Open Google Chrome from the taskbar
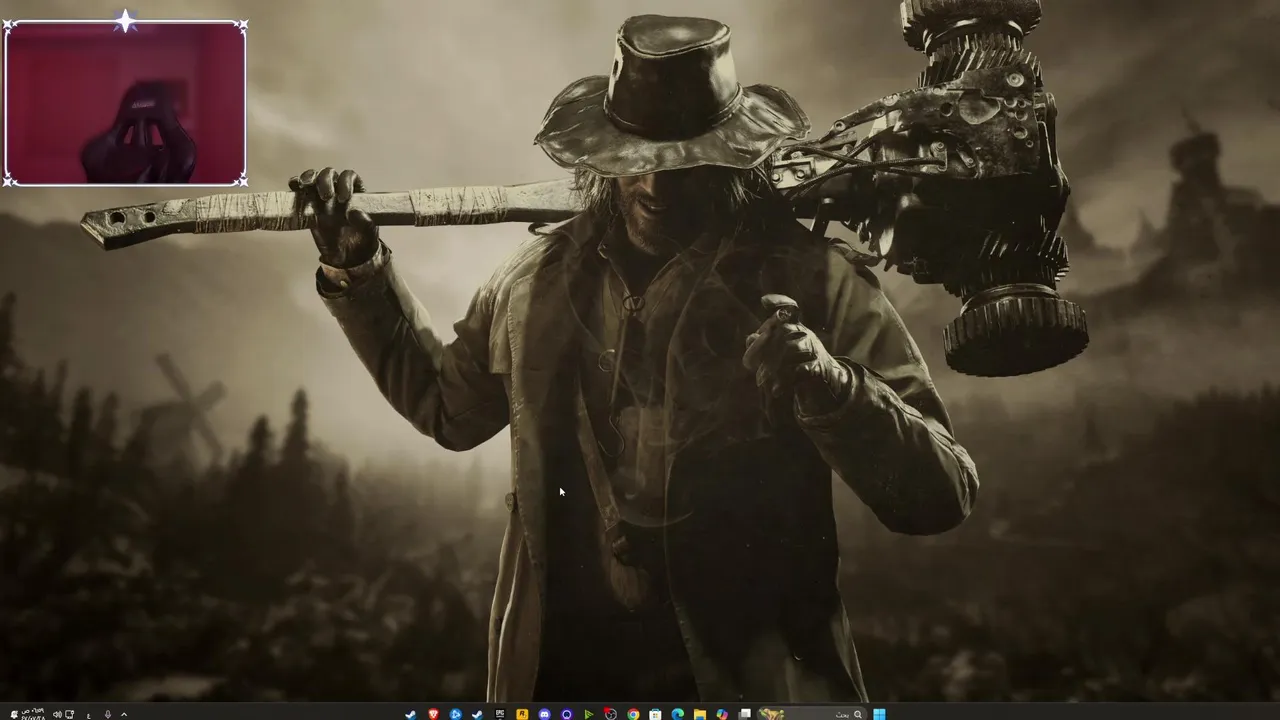1280x720 pixels. click(633, 714)
